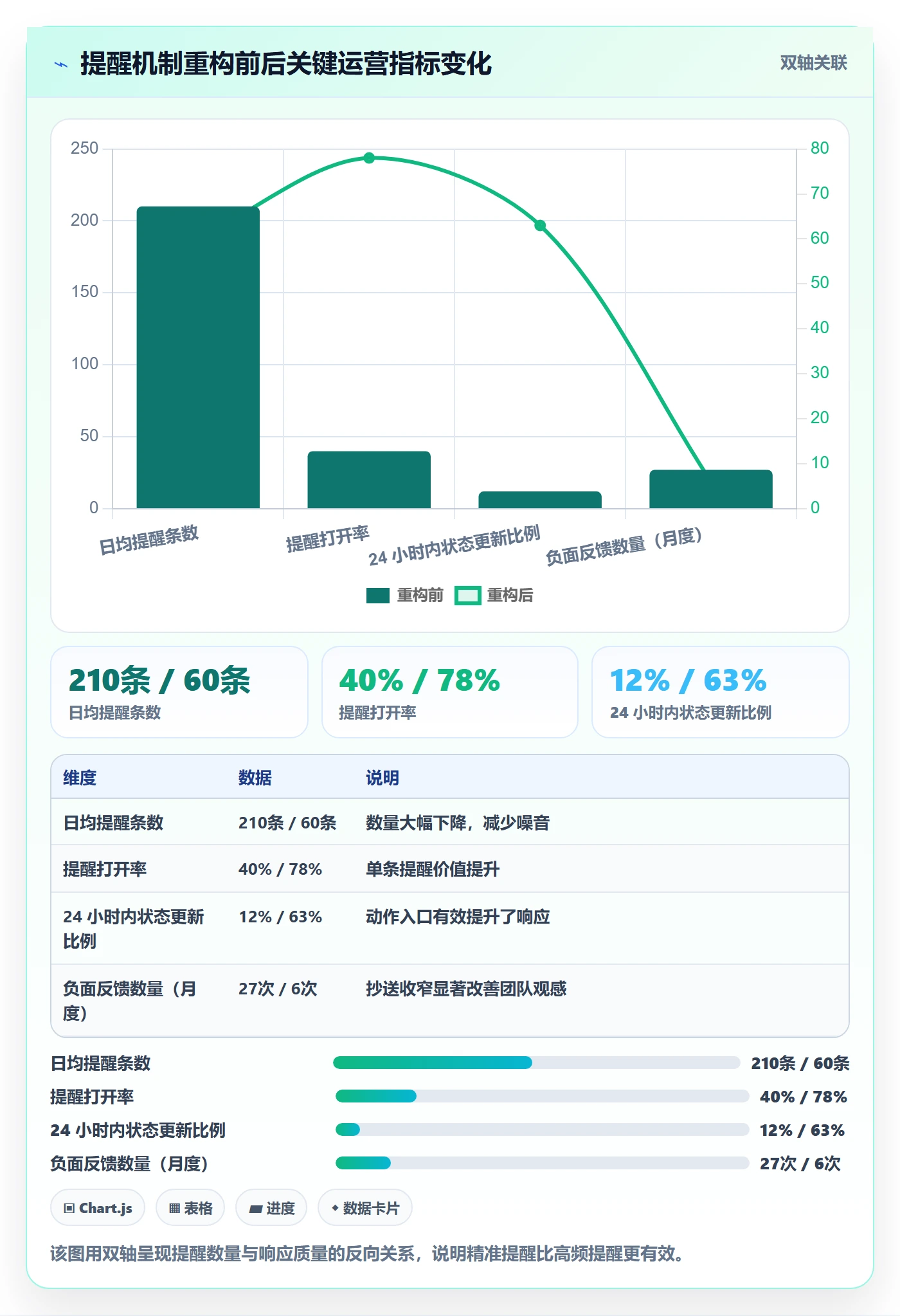Screen dimensions: 900x1316
Task: Click the slanted x-axis label 提醒打开率
Action: 327,539
